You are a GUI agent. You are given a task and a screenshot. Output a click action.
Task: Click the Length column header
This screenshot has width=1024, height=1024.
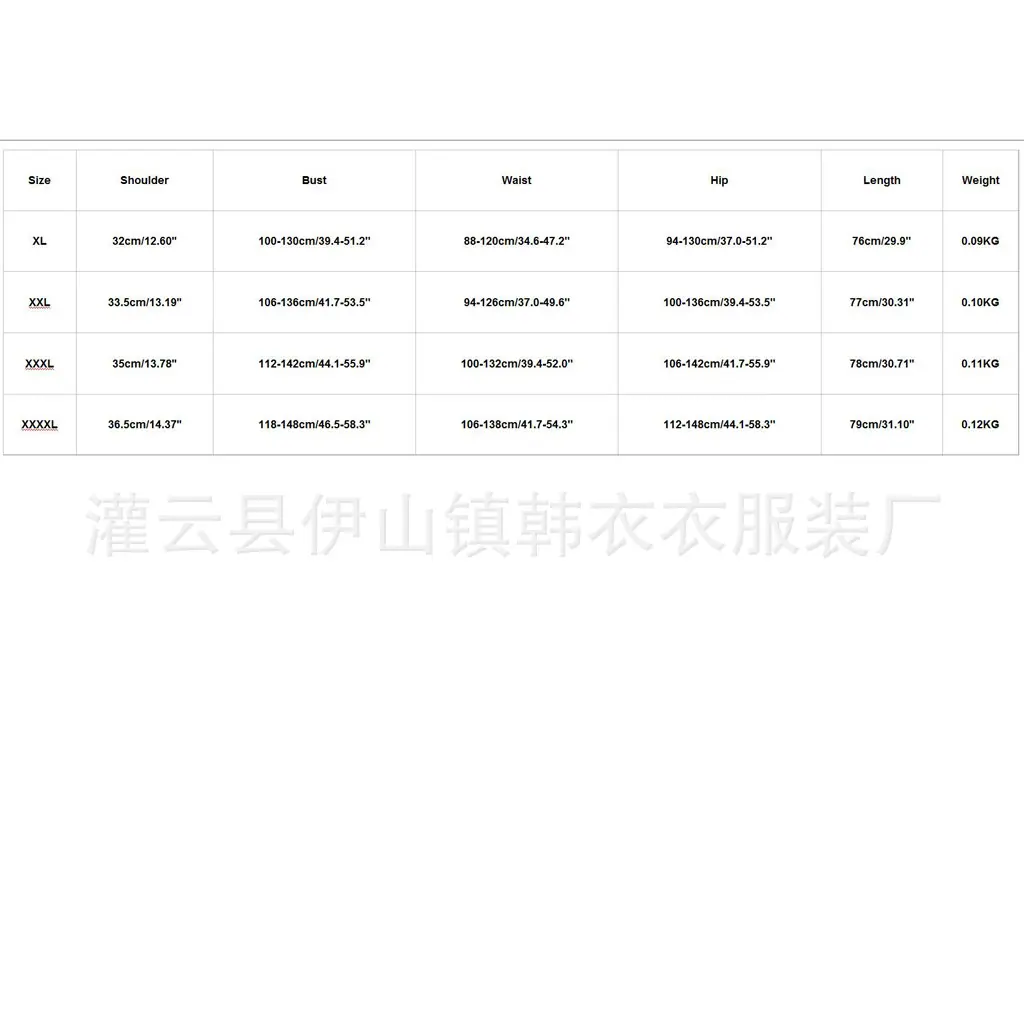click(882, 180)
